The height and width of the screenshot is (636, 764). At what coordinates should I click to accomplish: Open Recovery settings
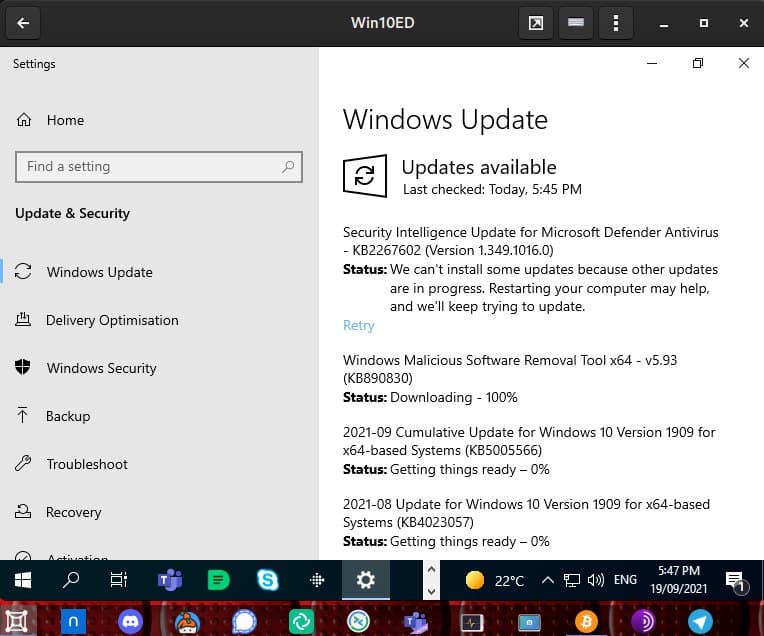[x=74, y=512]
